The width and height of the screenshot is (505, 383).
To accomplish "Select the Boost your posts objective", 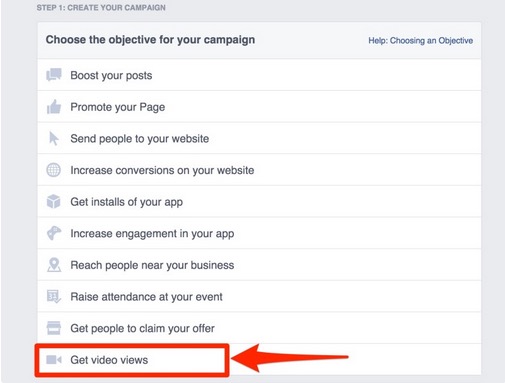I will pyautogui.click(x=259, y=75).
